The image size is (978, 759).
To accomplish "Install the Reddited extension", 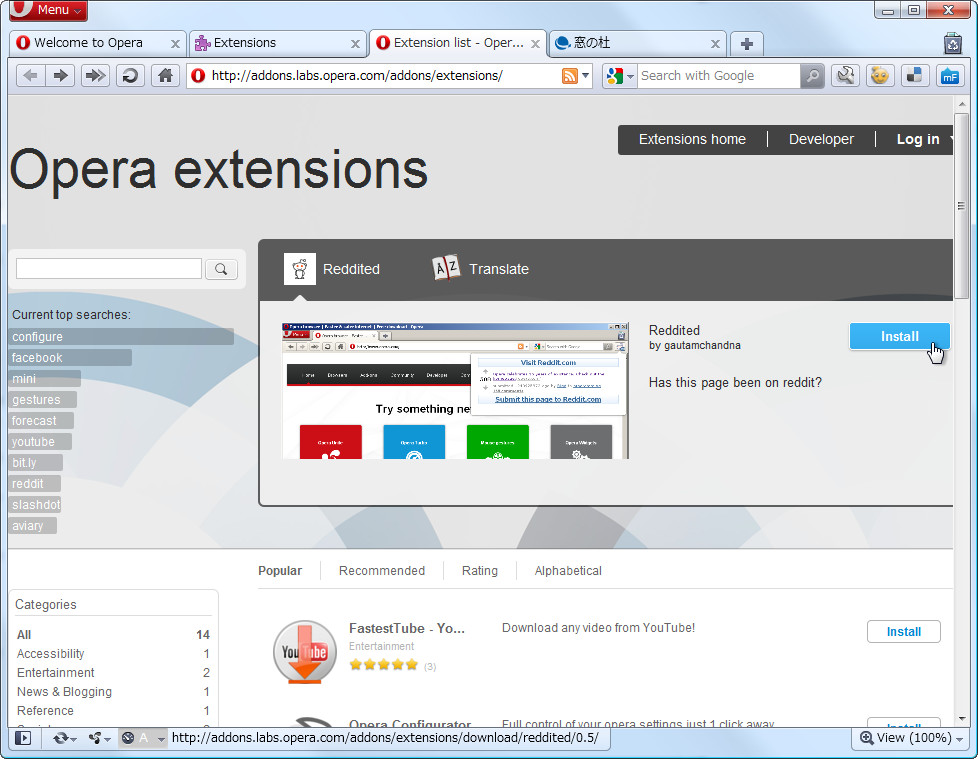I will [898, 336].
